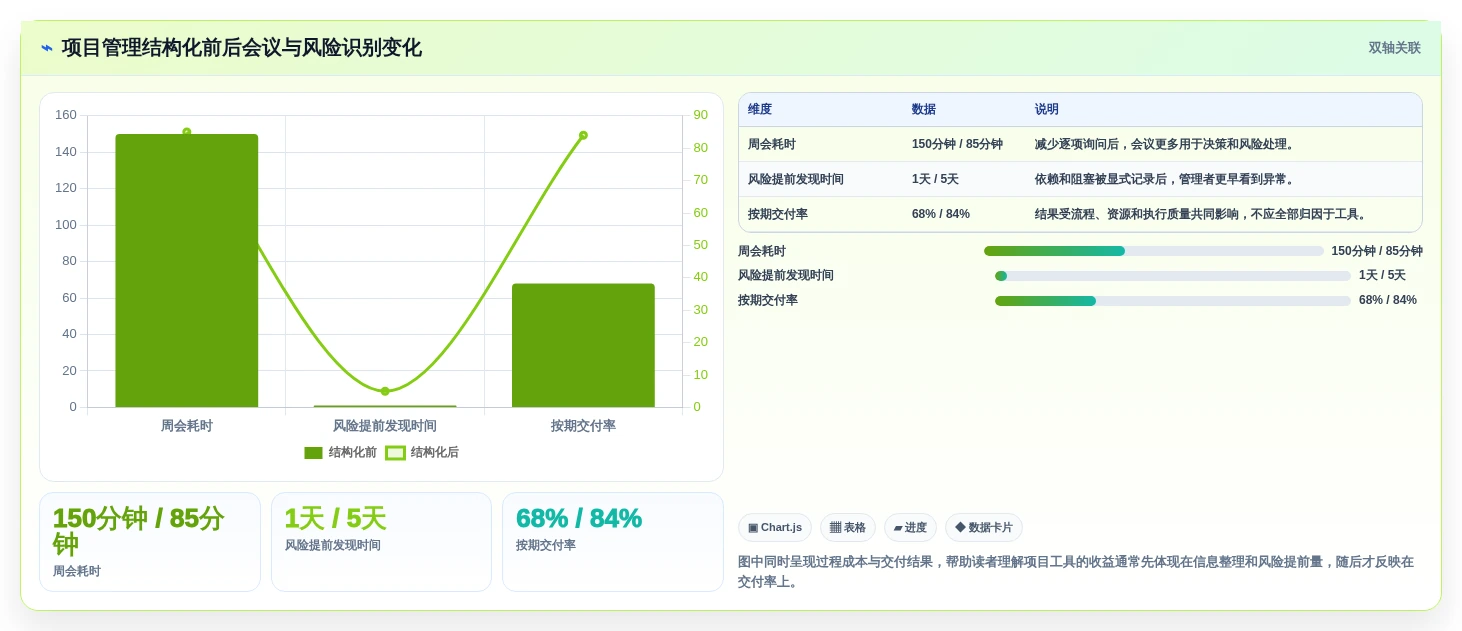Viewport: 1462px width, 631px height.
Task: Click the 按期交付率 x-axis label
Action: pos(583,426)
